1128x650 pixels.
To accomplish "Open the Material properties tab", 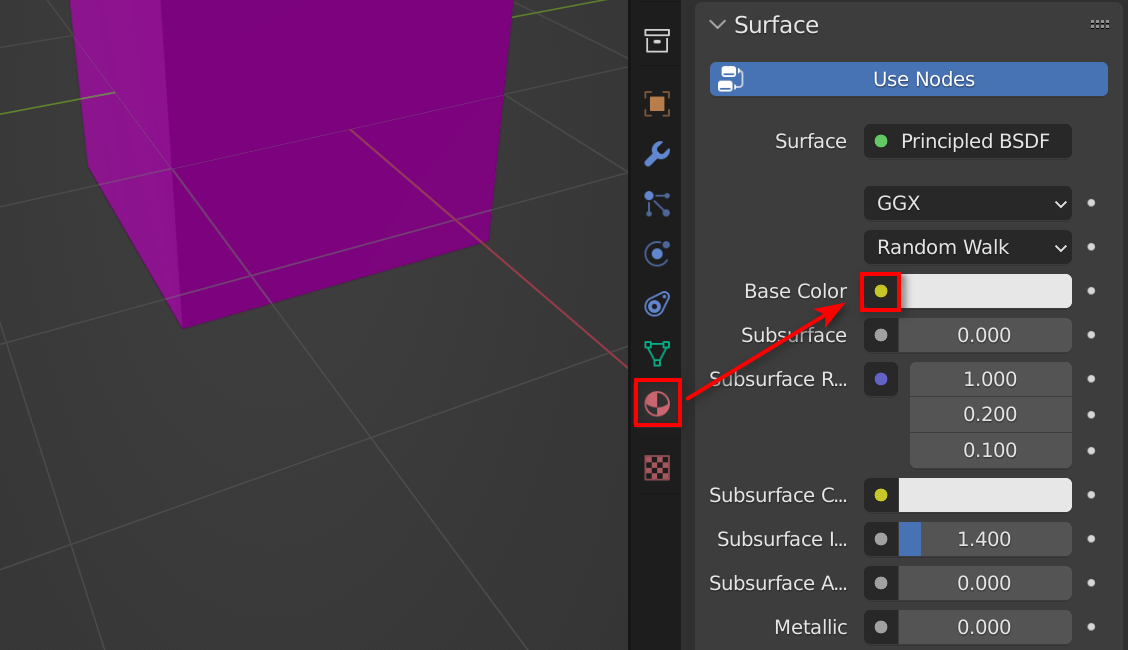I will tap(657, 403).
